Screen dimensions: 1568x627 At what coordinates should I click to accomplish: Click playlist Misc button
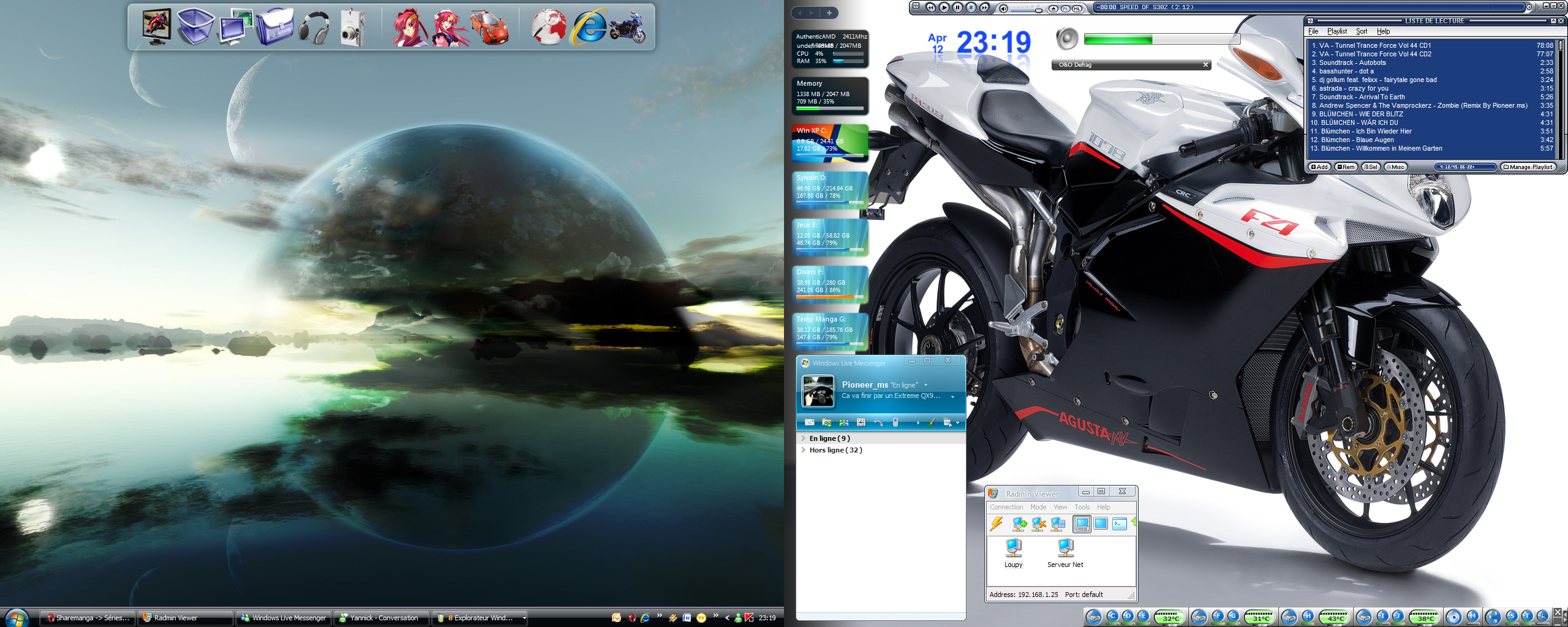tap(1395, 167)
